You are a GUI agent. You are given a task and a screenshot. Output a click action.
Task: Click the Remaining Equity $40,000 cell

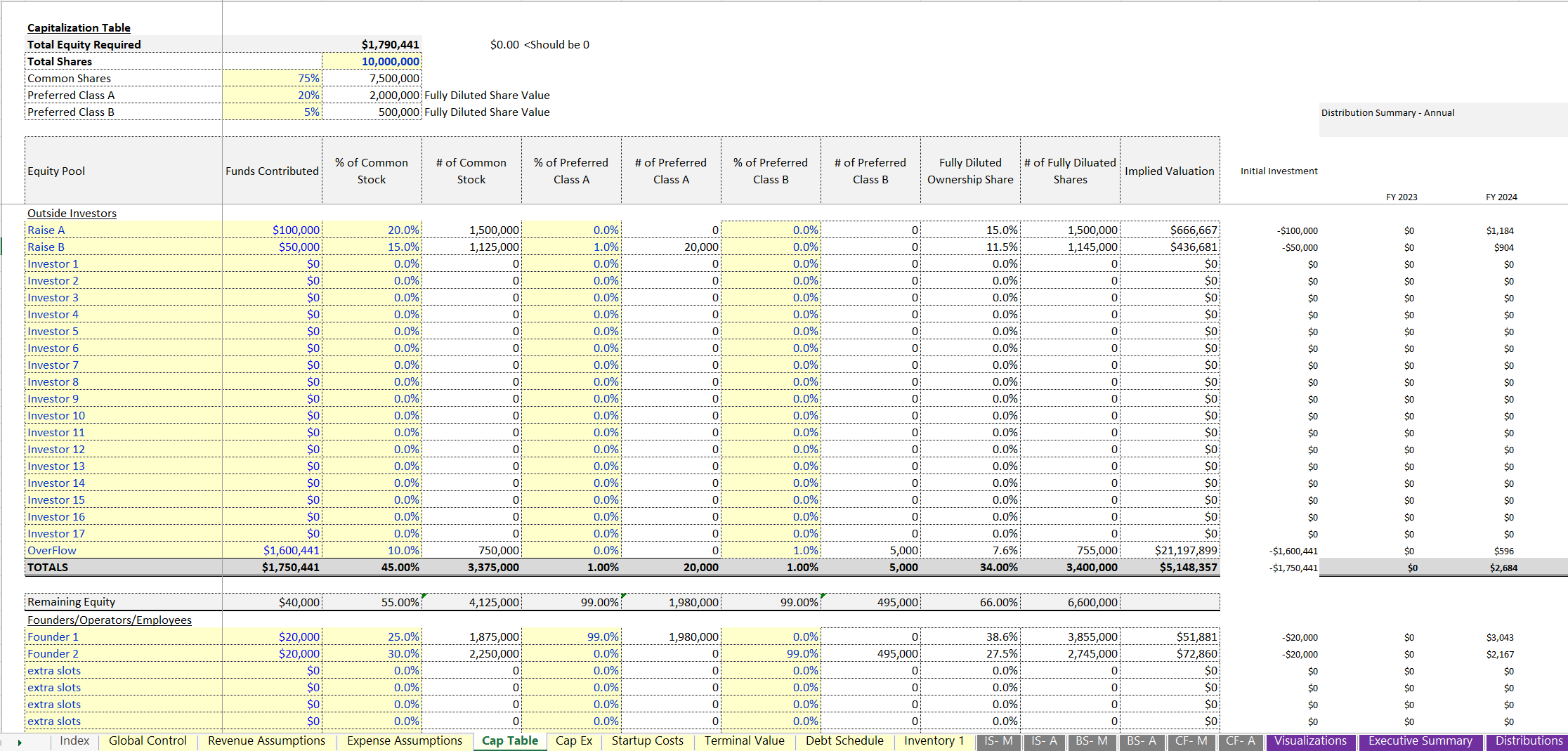[x=272, y=601]
